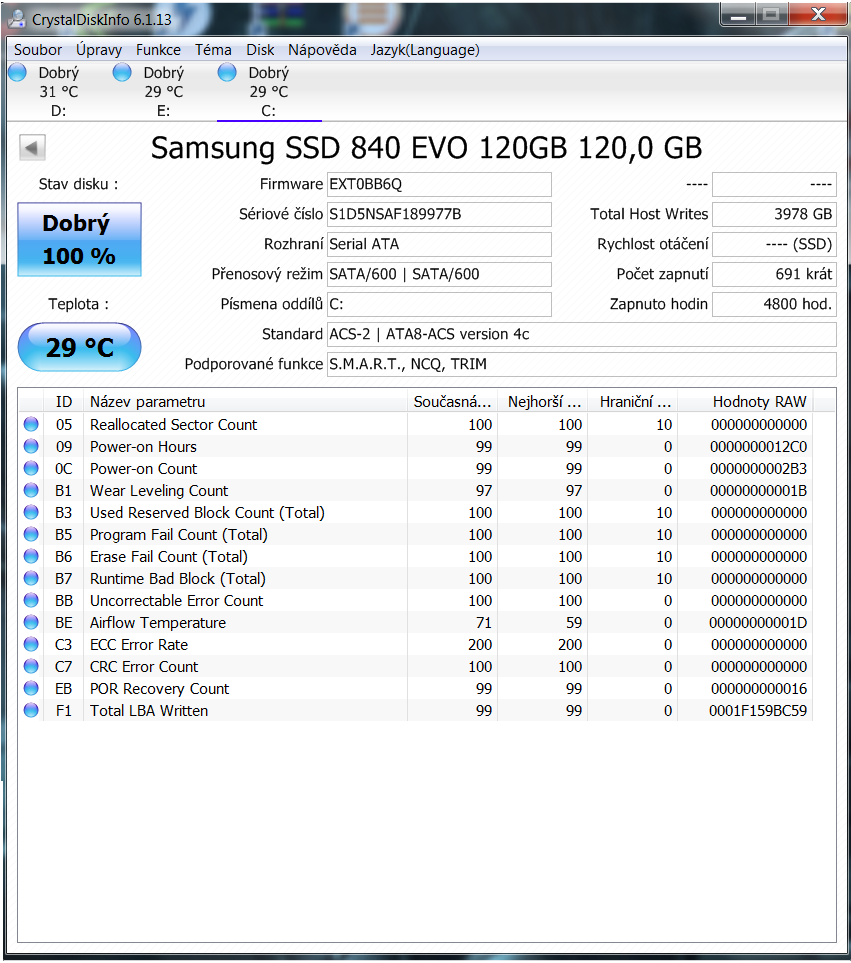This screenshot has height=963, width=851.
Task: Click the Samsung SSD 840 EVO model title
Action: pyautogui.click(x=426, y=148)
